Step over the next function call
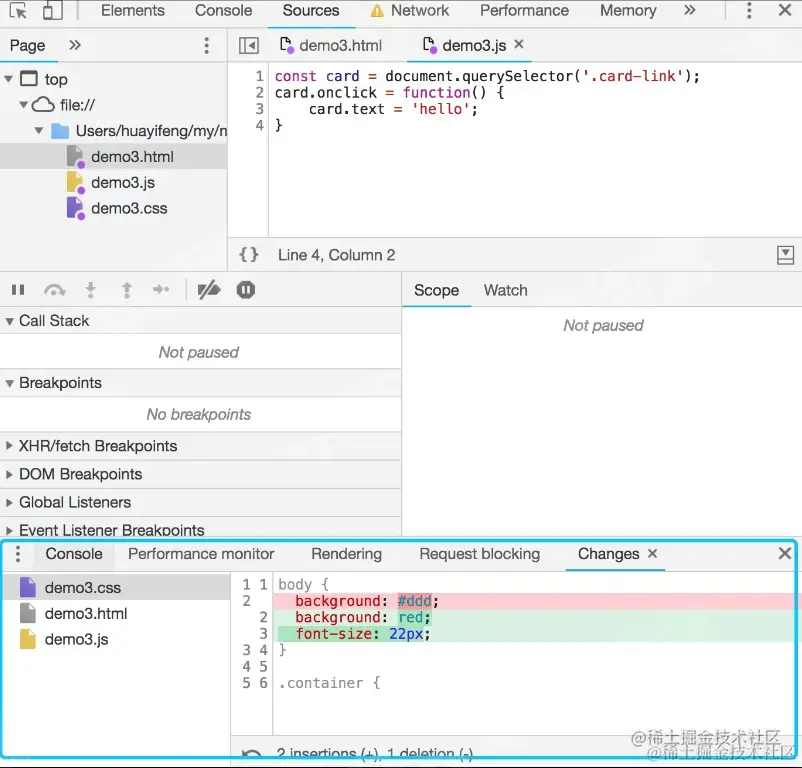The height and width of the screenshot is (768, 802). click(55, 290)
